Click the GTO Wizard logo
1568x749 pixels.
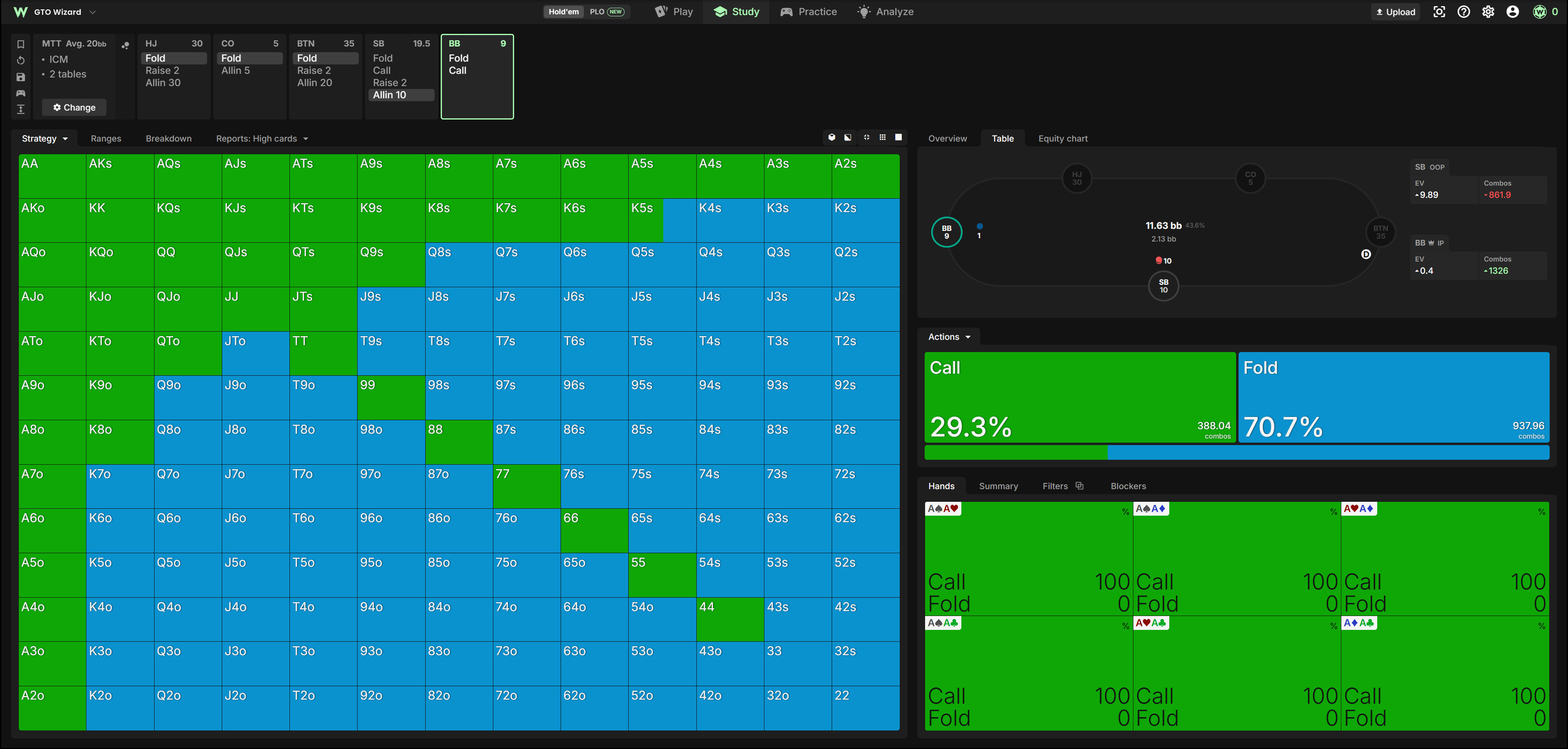pyautogui.click(x=20, y=11)
